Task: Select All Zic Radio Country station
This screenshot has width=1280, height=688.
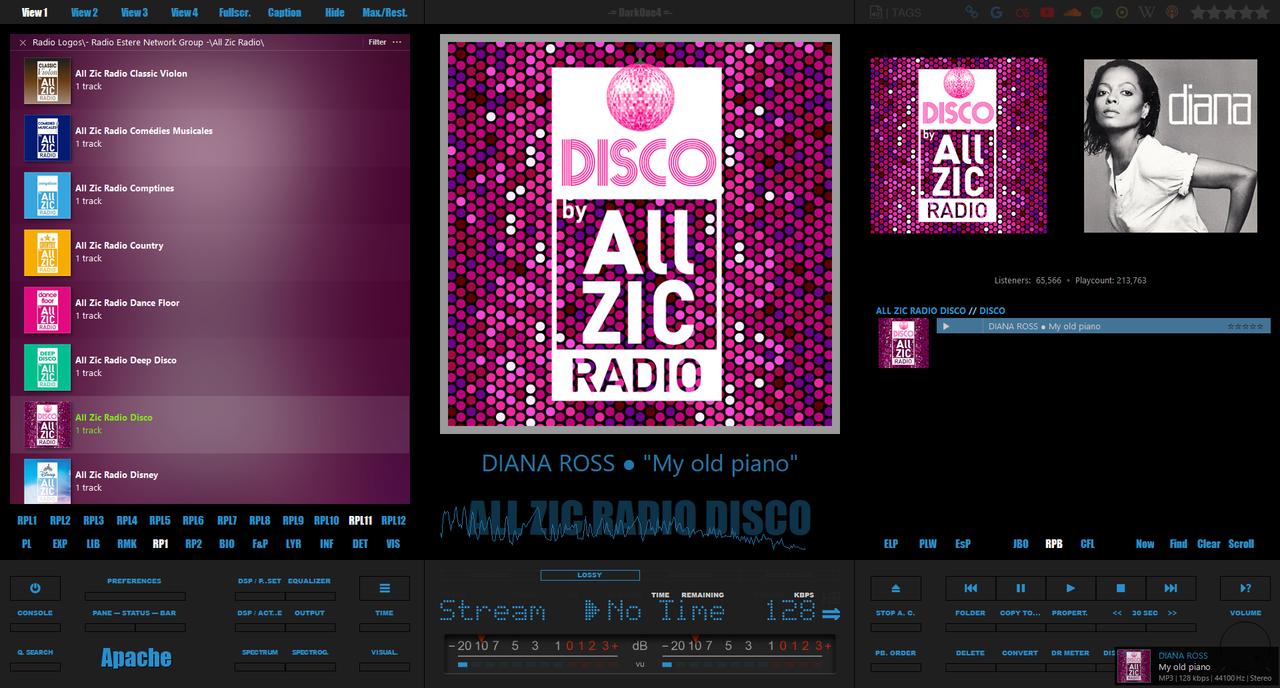Action: tap(210, 252)
